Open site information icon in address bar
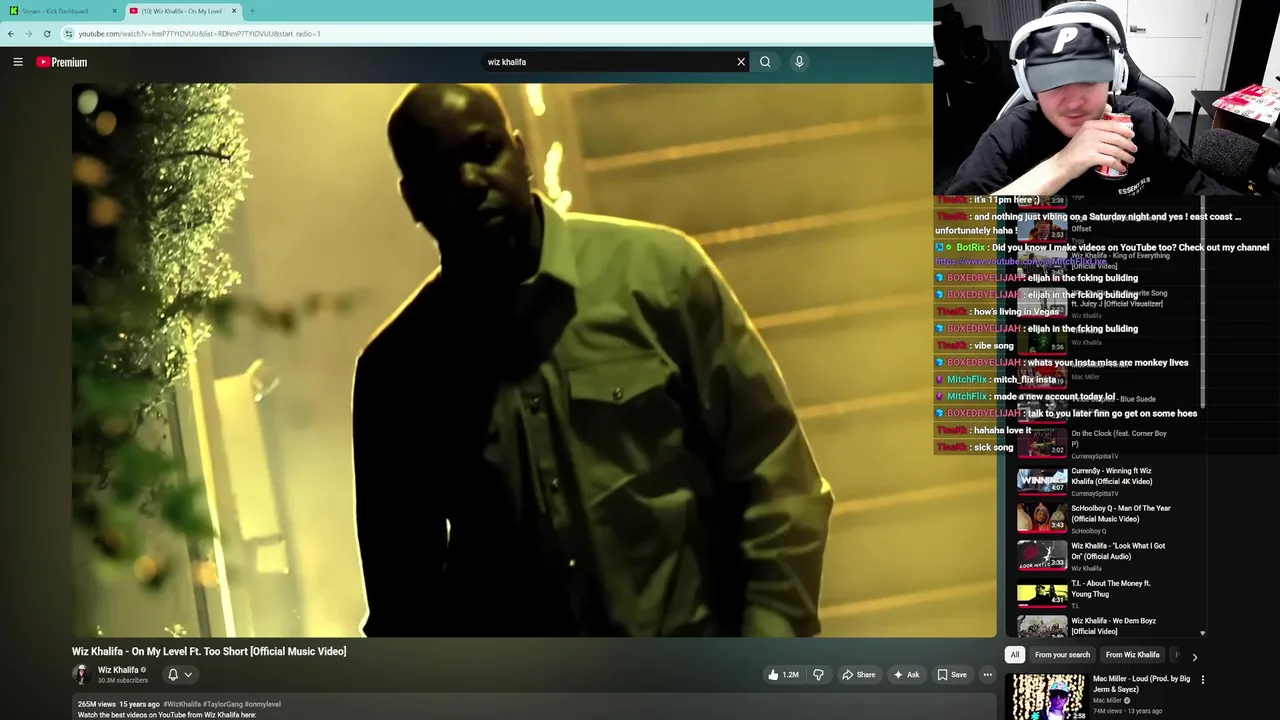 tap(69, 34)
